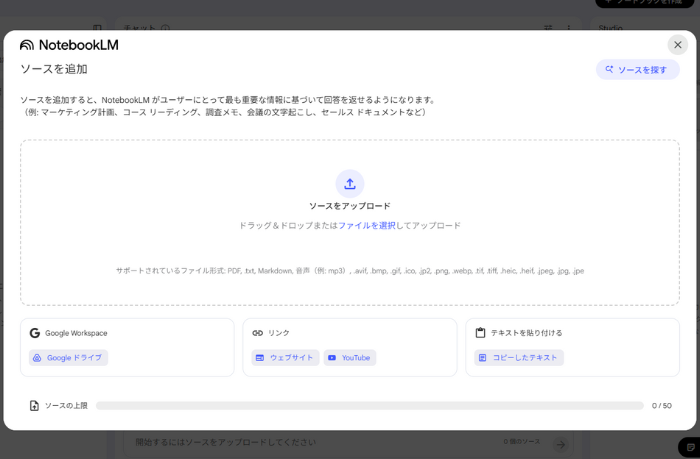Click the background chat input field
The height and width of the screenshot is (459, 700).
[x=348, y=442]
